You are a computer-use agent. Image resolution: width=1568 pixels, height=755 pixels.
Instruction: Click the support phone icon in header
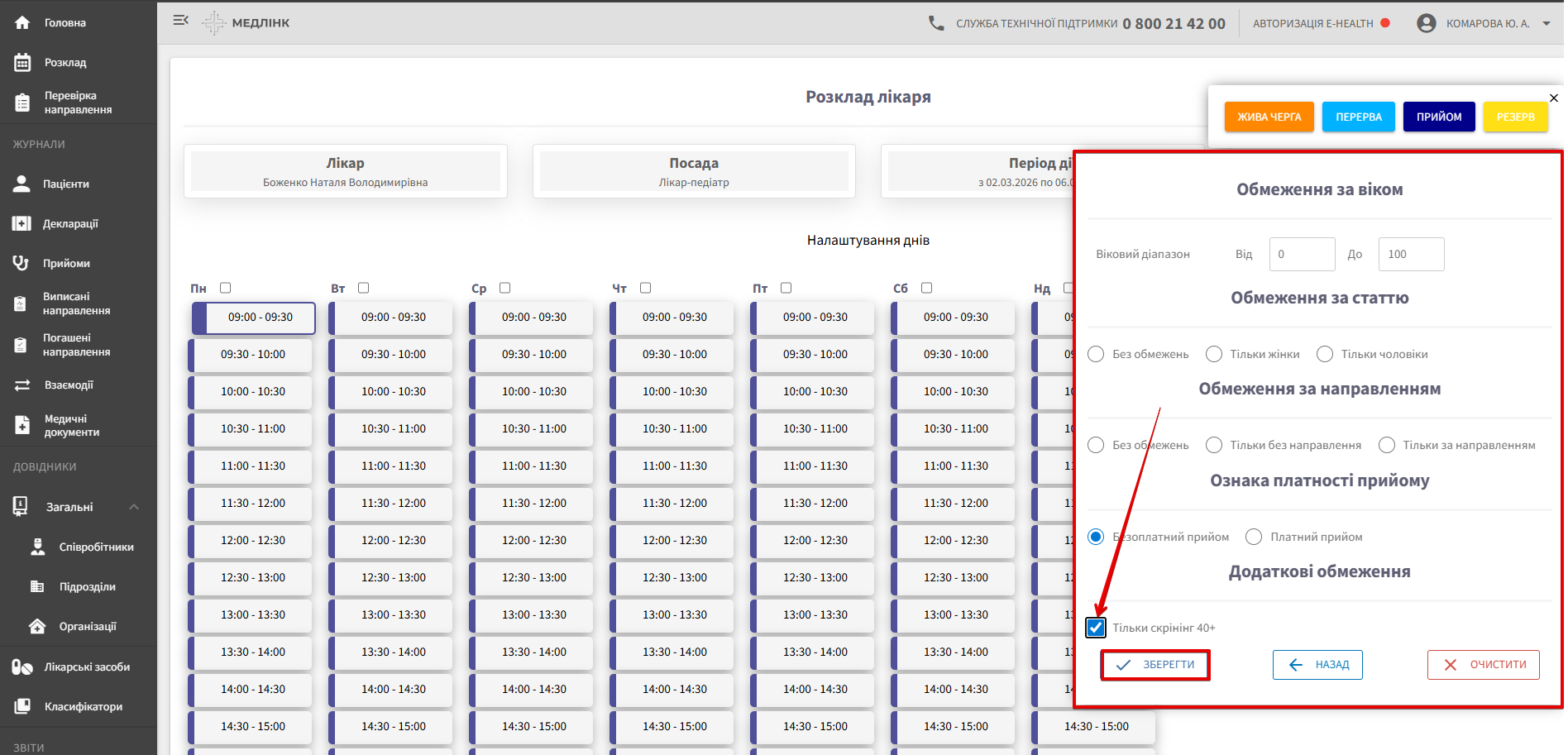click(x=936, y=24)
